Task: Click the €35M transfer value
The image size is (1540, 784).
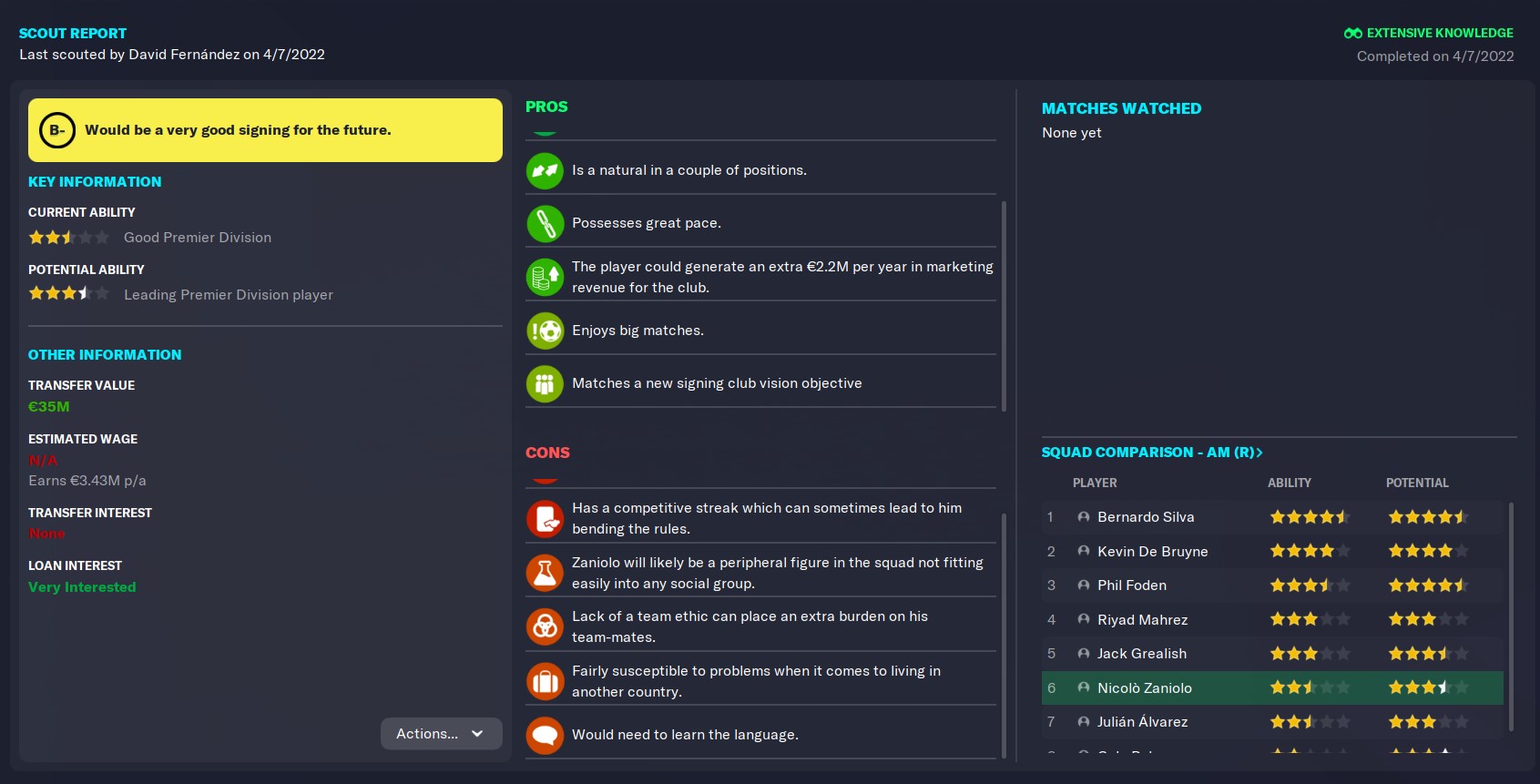Action: click(49, 407)
